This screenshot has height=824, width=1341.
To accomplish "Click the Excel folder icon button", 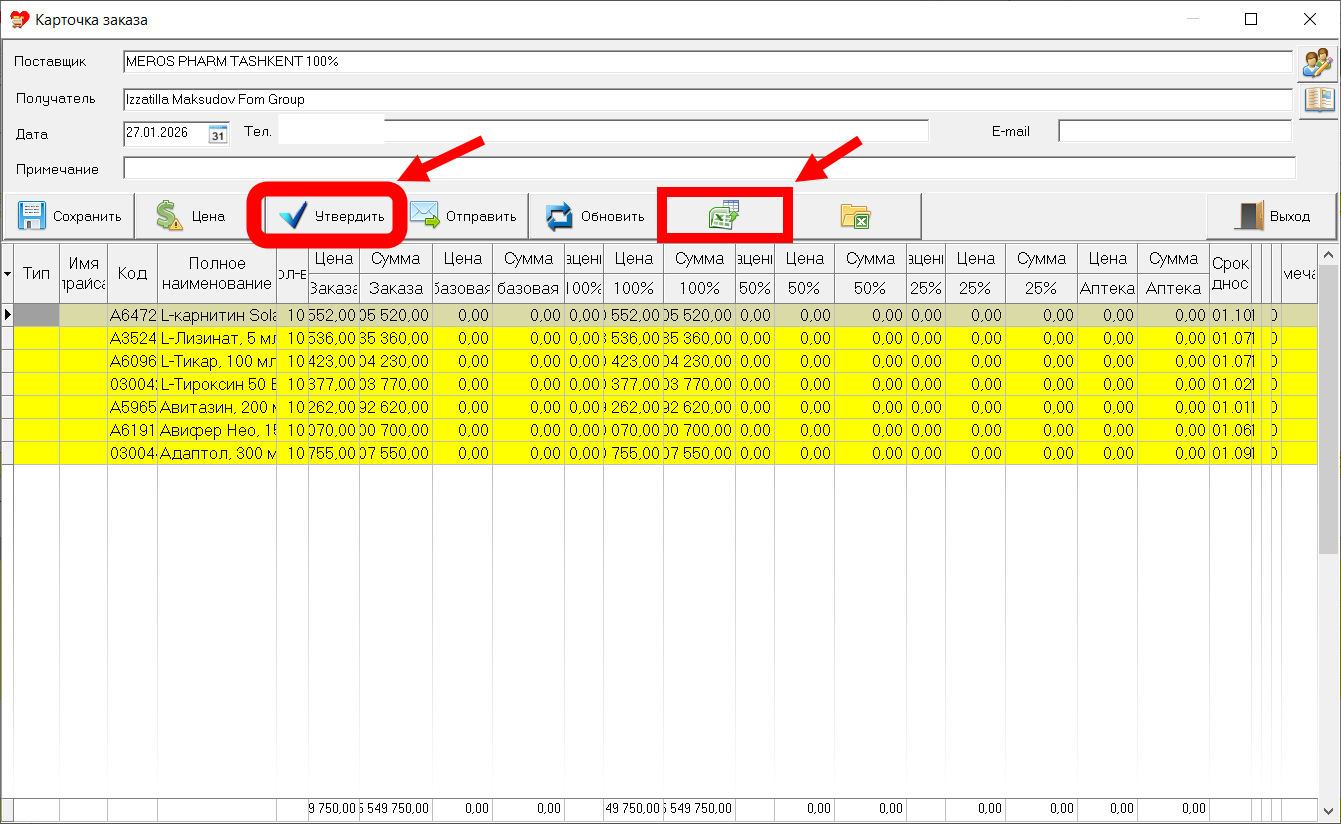I will tap(855, 216).
